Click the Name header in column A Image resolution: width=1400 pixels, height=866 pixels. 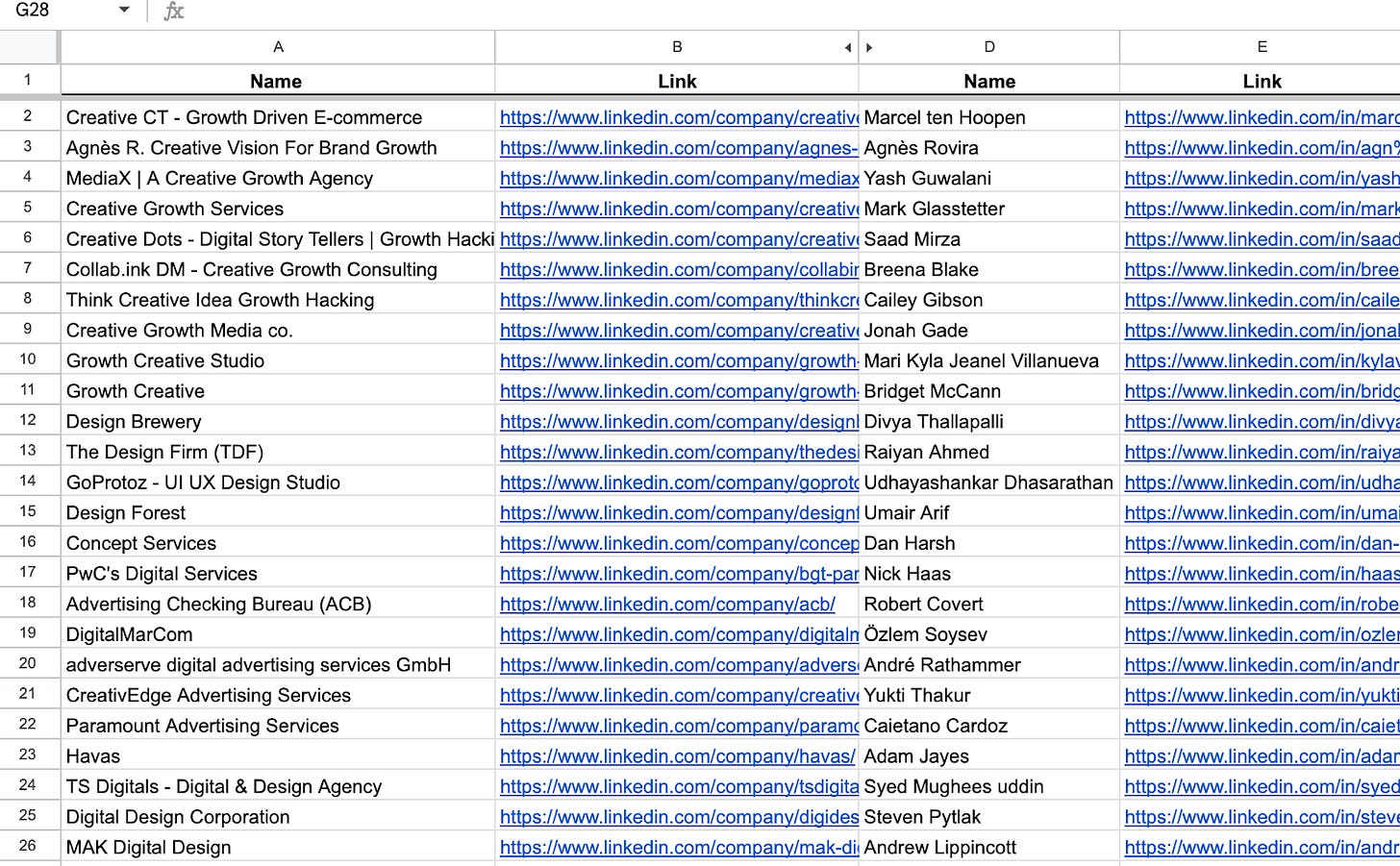(x=276, y=82)
